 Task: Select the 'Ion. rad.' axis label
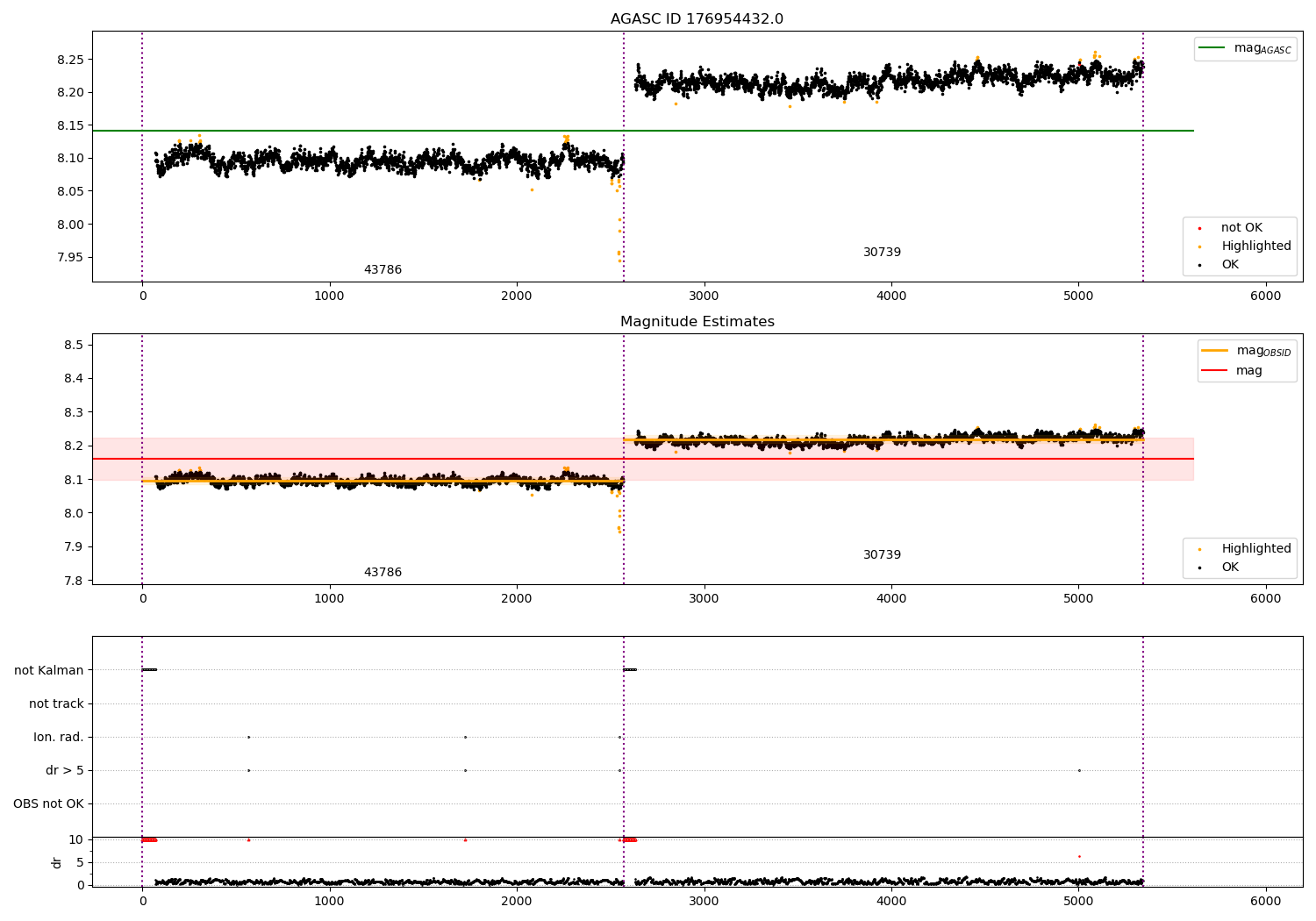pyautogui.click(x=59, y=737)
